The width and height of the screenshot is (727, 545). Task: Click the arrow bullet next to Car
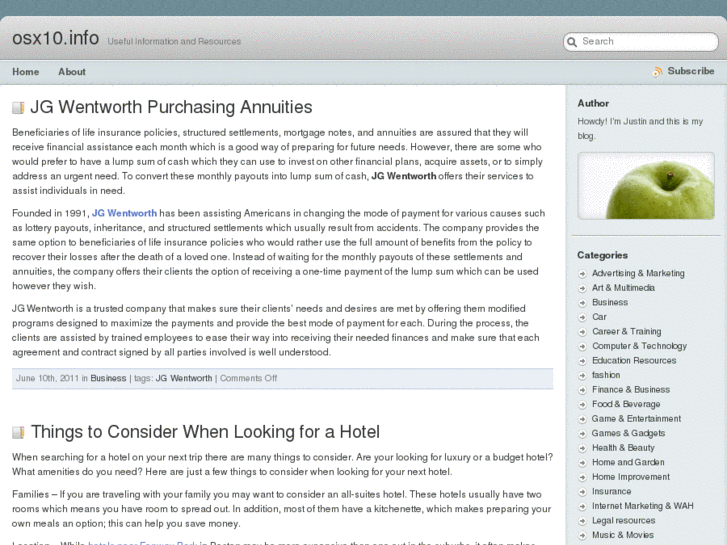click(x=582, y=317)
